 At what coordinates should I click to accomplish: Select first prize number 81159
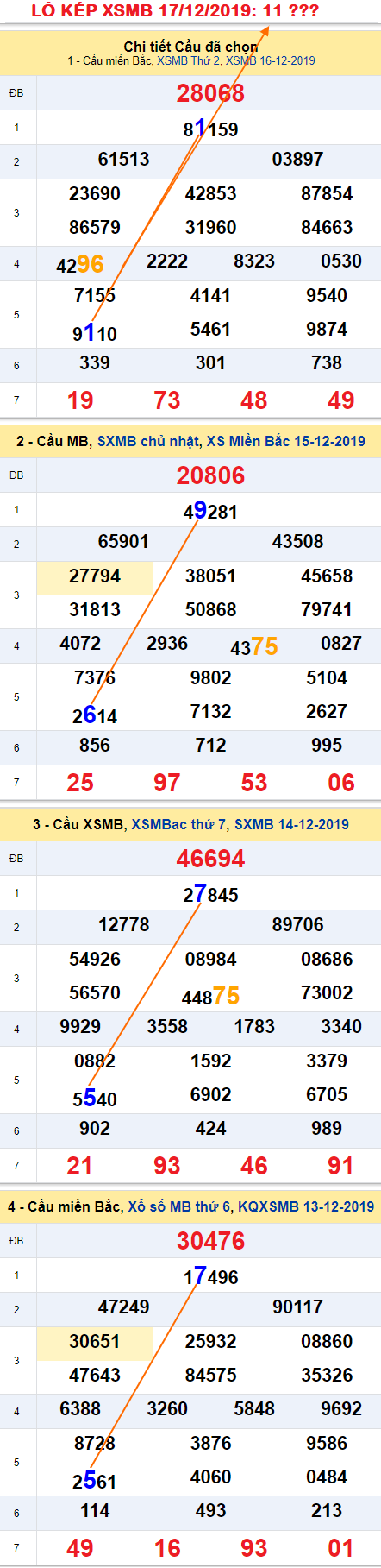[210, 129]
